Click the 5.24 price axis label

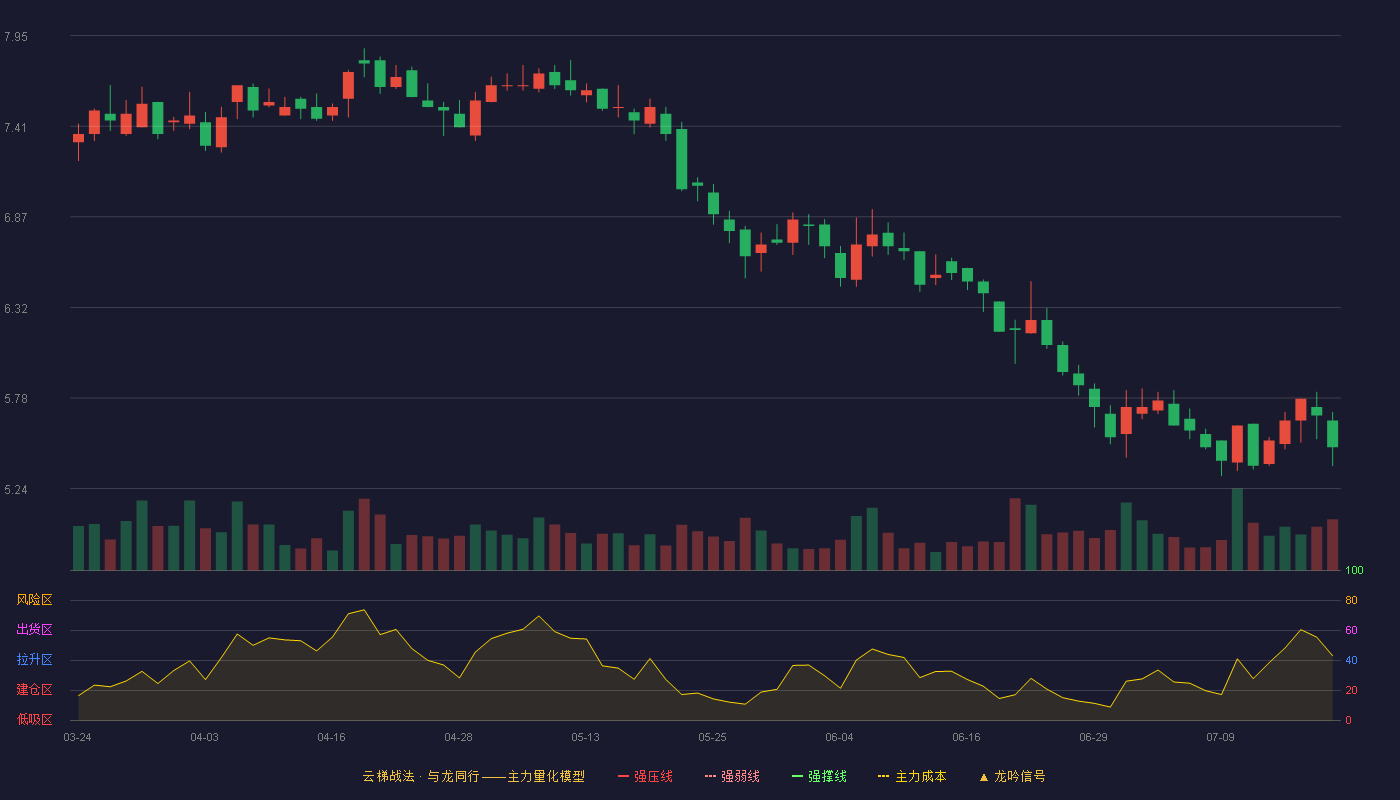16,490
